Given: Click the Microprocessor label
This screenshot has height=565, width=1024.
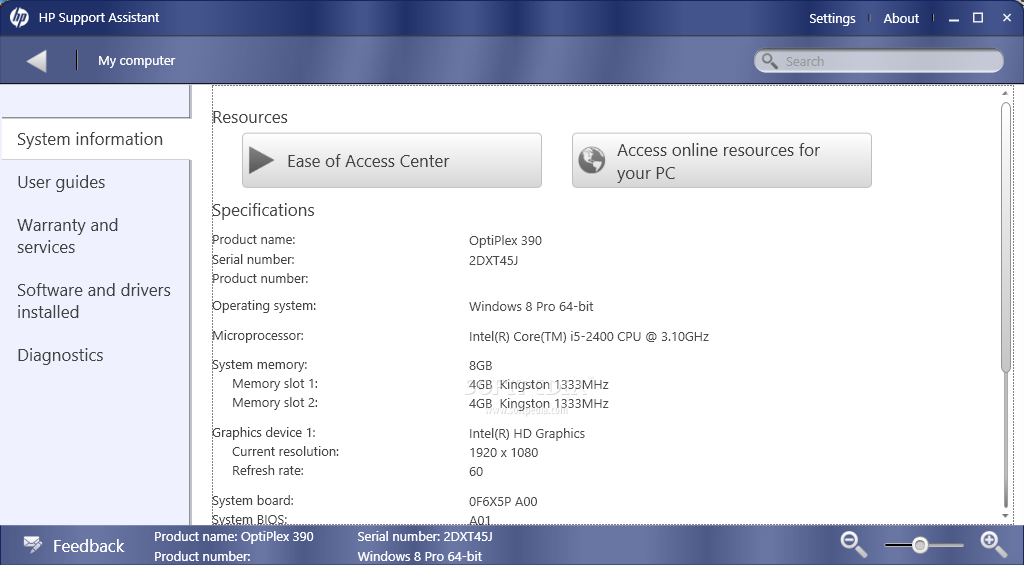Looking at the screenshot, I should pyautogui.click(x=258, y=336).
